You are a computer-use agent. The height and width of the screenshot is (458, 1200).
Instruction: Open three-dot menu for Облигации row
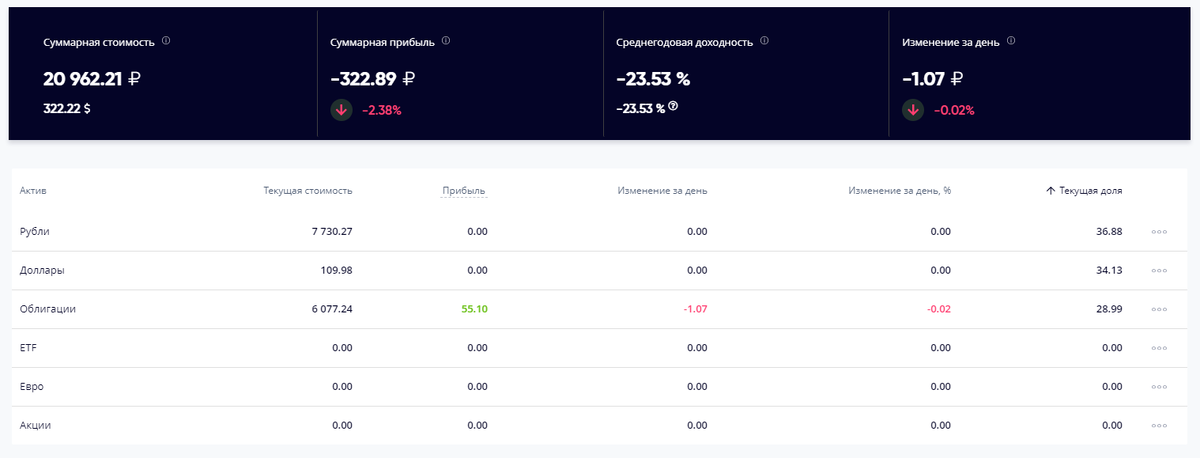tap(1159, 310)
